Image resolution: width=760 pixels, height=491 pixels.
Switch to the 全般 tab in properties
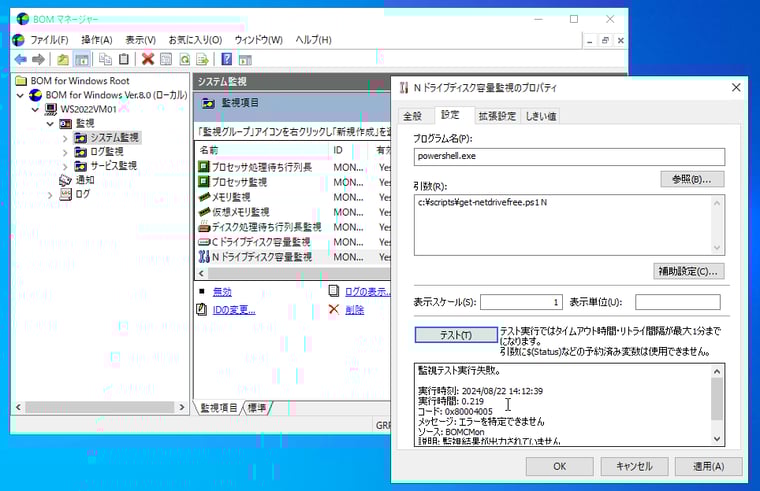coord(412,116)
